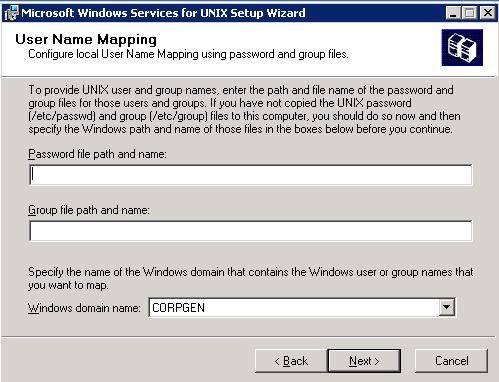The image size is (499, 382).
Task: Click the 'Specify the name of the Windows domain' text
Action: click(x=251, y=278)
